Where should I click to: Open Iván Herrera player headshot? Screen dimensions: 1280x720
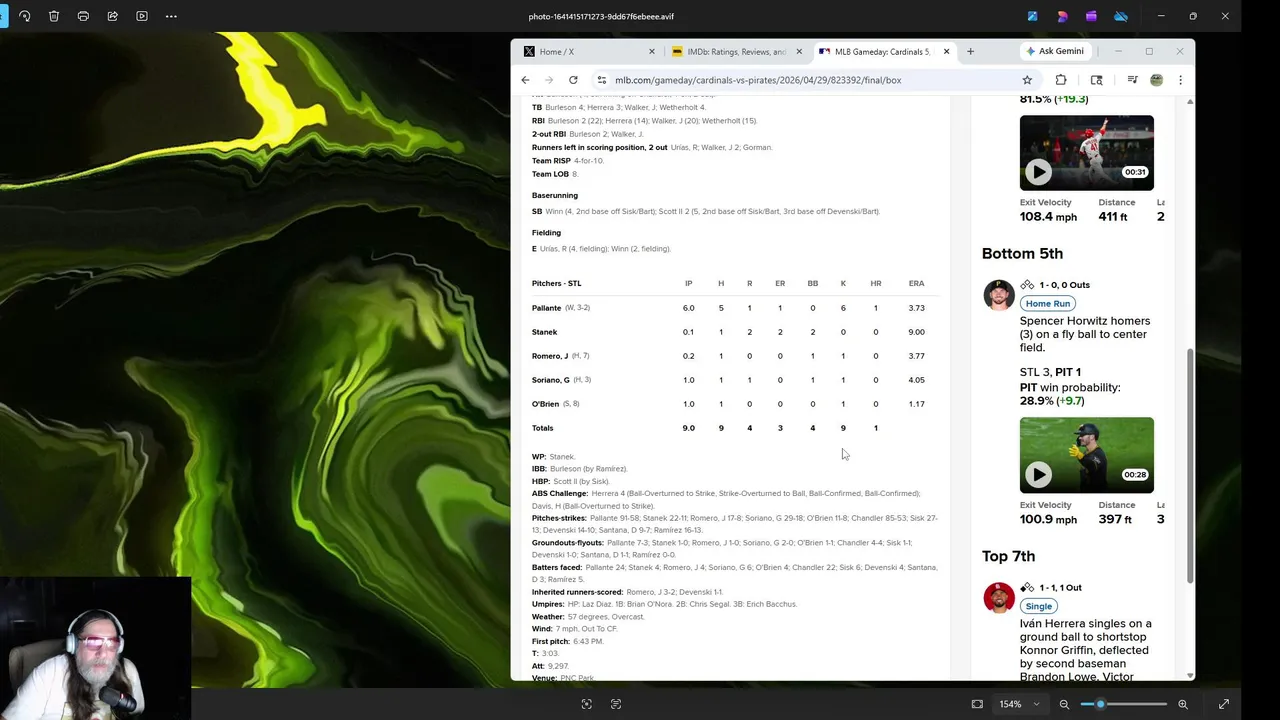click(998, 598)
